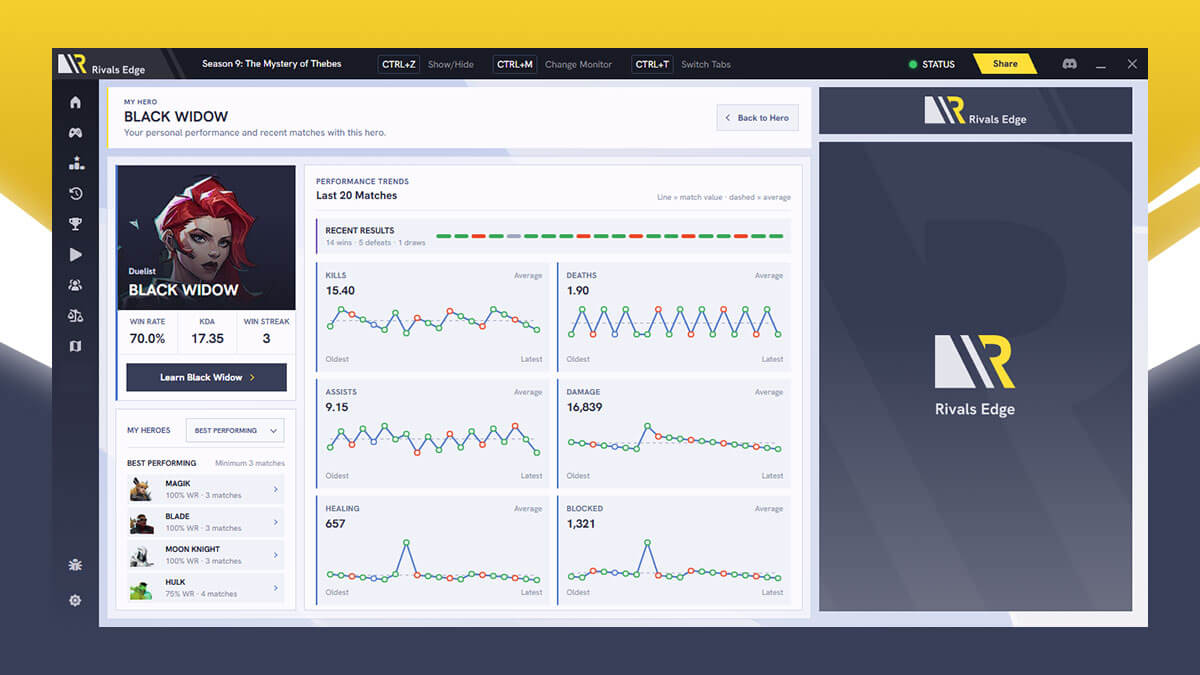Click "14 wins · 5 defeats · 1 draws" text

375,243
